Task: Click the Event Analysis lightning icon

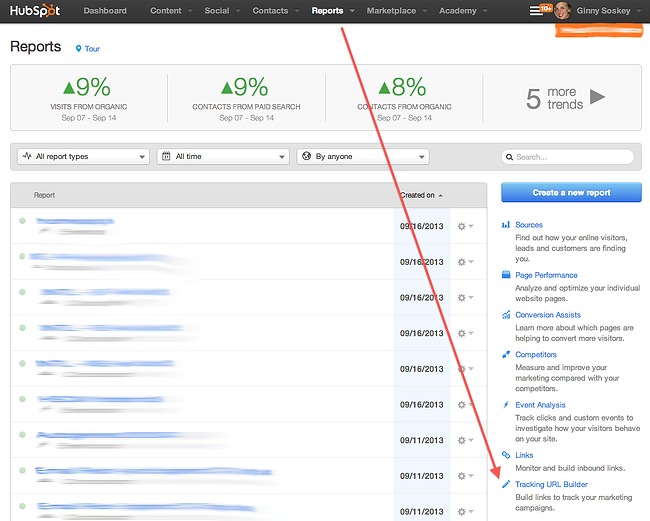Action: 506,405
